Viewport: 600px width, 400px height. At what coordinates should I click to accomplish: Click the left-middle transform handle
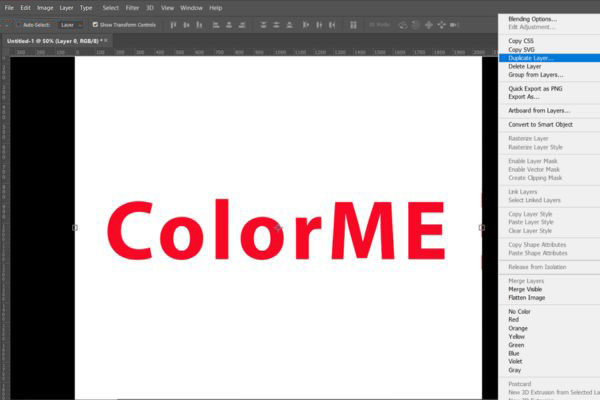pyautogui.click(x=75, y=228)
